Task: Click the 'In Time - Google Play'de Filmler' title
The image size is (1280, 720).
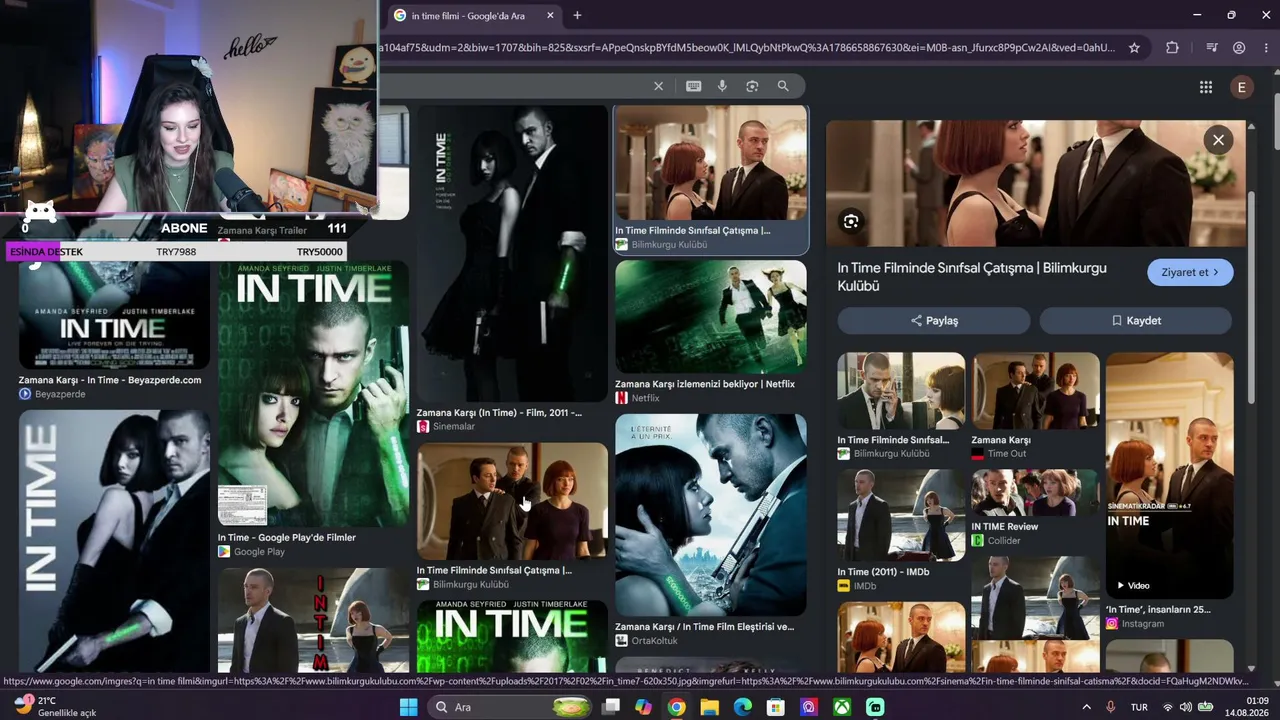Action: 287,537
